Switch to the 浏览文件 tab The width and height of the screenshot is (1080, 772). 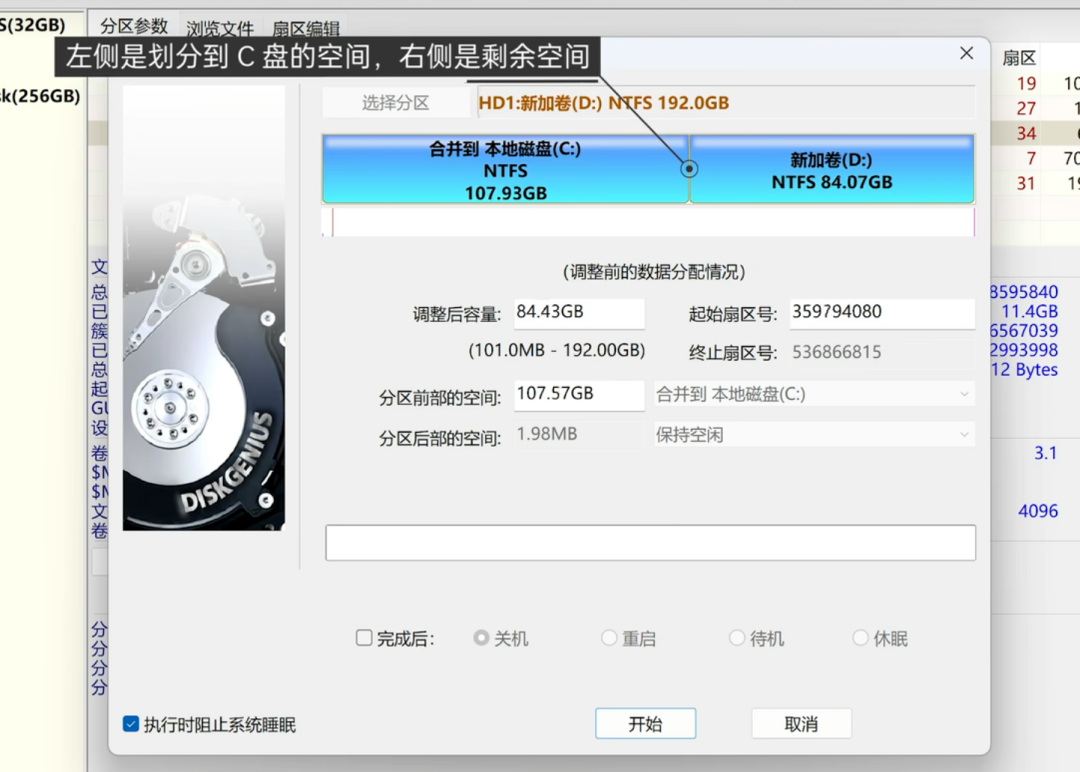(221, 29)
